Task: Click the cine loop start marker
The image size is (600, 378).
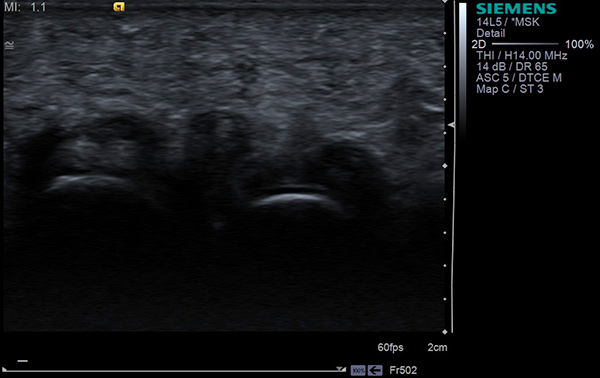Action: 5,370
